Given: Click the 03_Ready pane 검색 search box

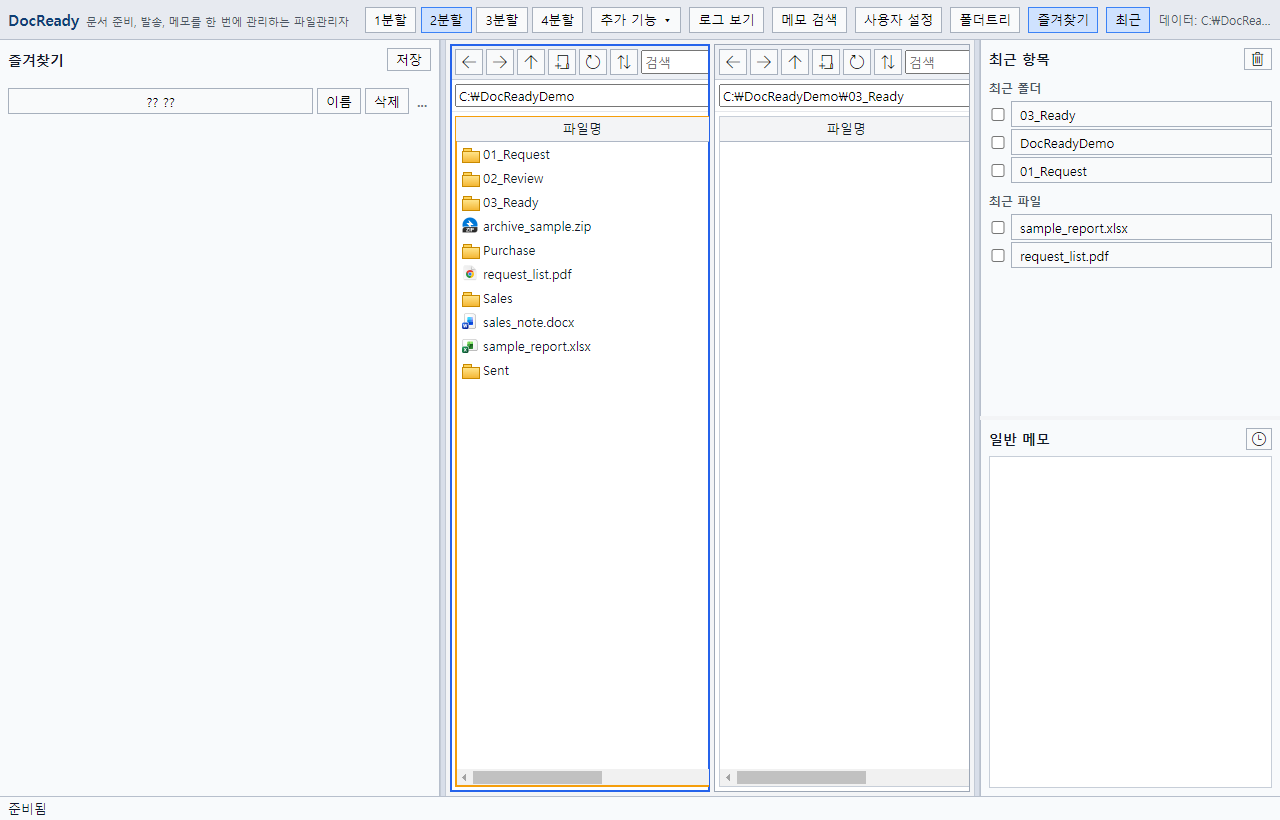Looking at the screenshot, I should [937, 62].
